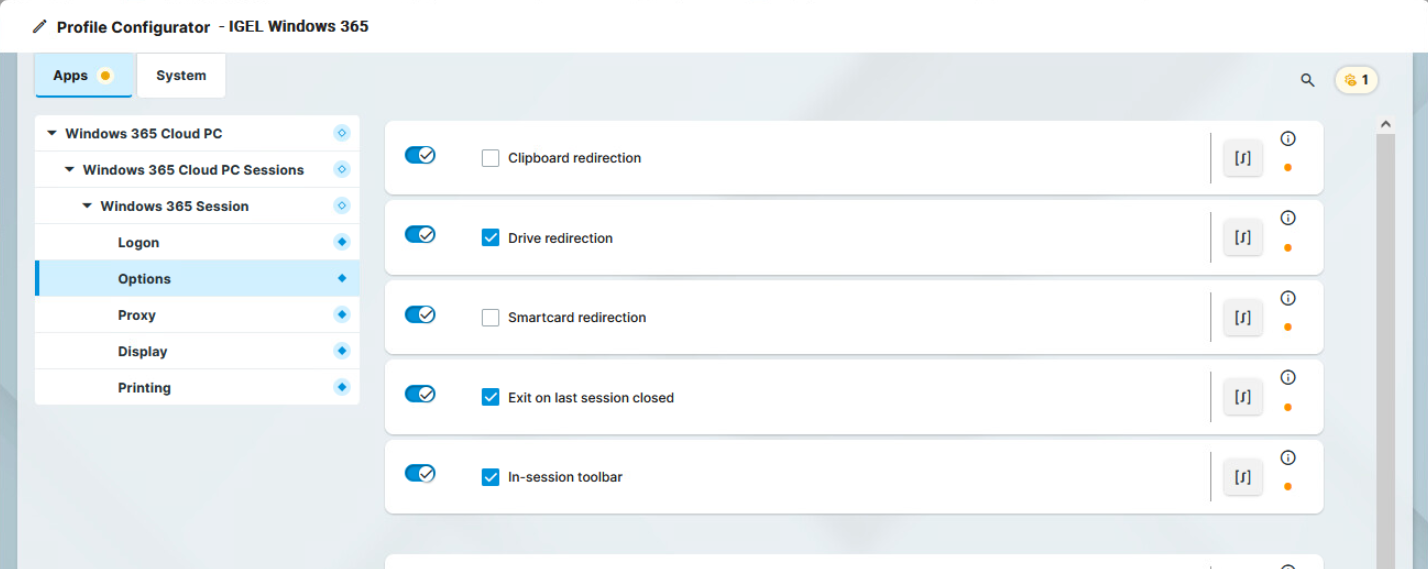Check the Smartcard redirection checkbox

point(491,318)
